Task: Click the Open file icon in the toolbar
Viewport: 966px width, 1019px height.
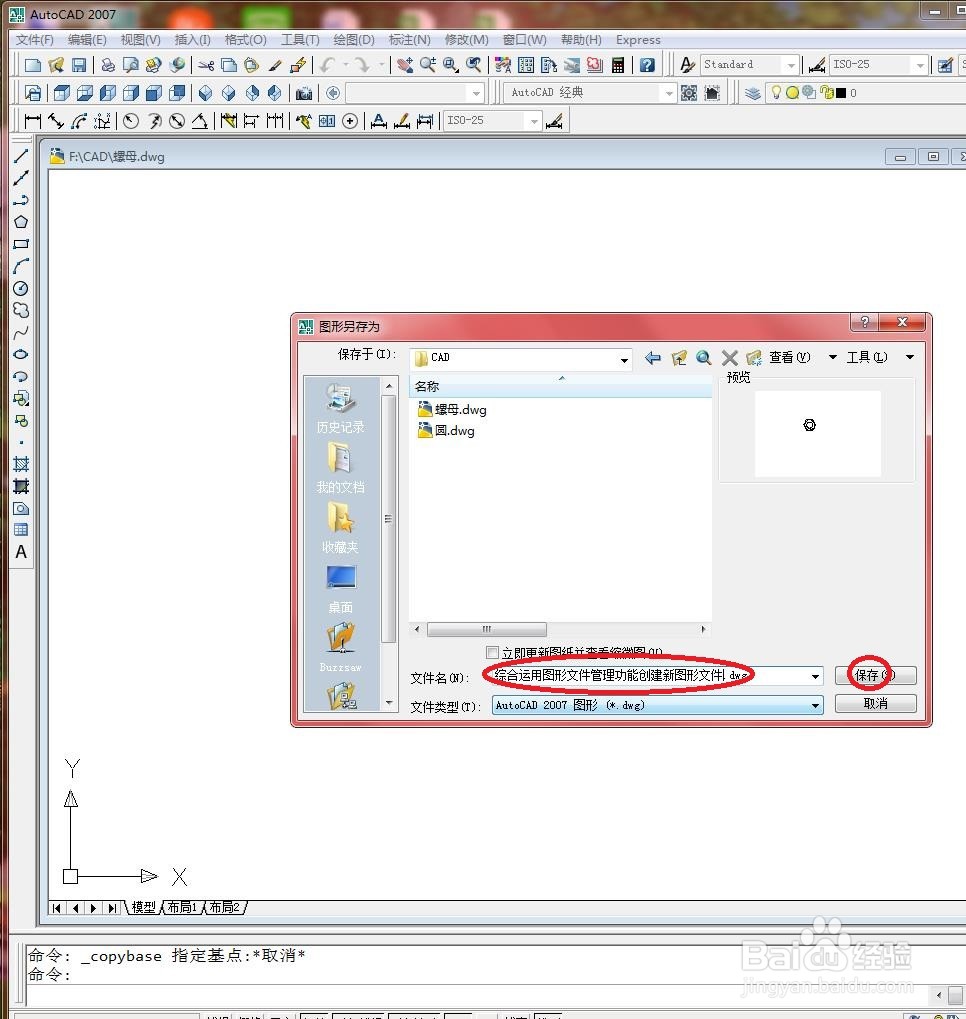Action: [x=56, y=65]
